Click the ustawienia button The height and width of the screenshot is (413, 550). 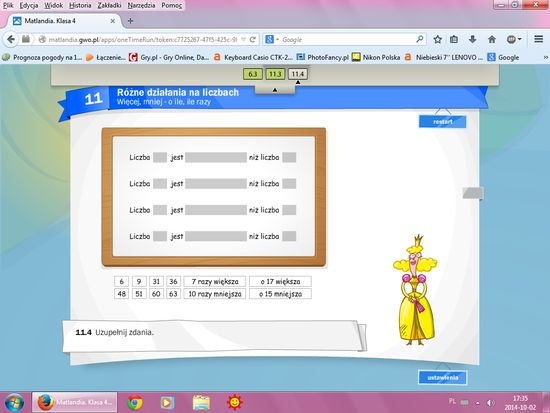[442, 378]
